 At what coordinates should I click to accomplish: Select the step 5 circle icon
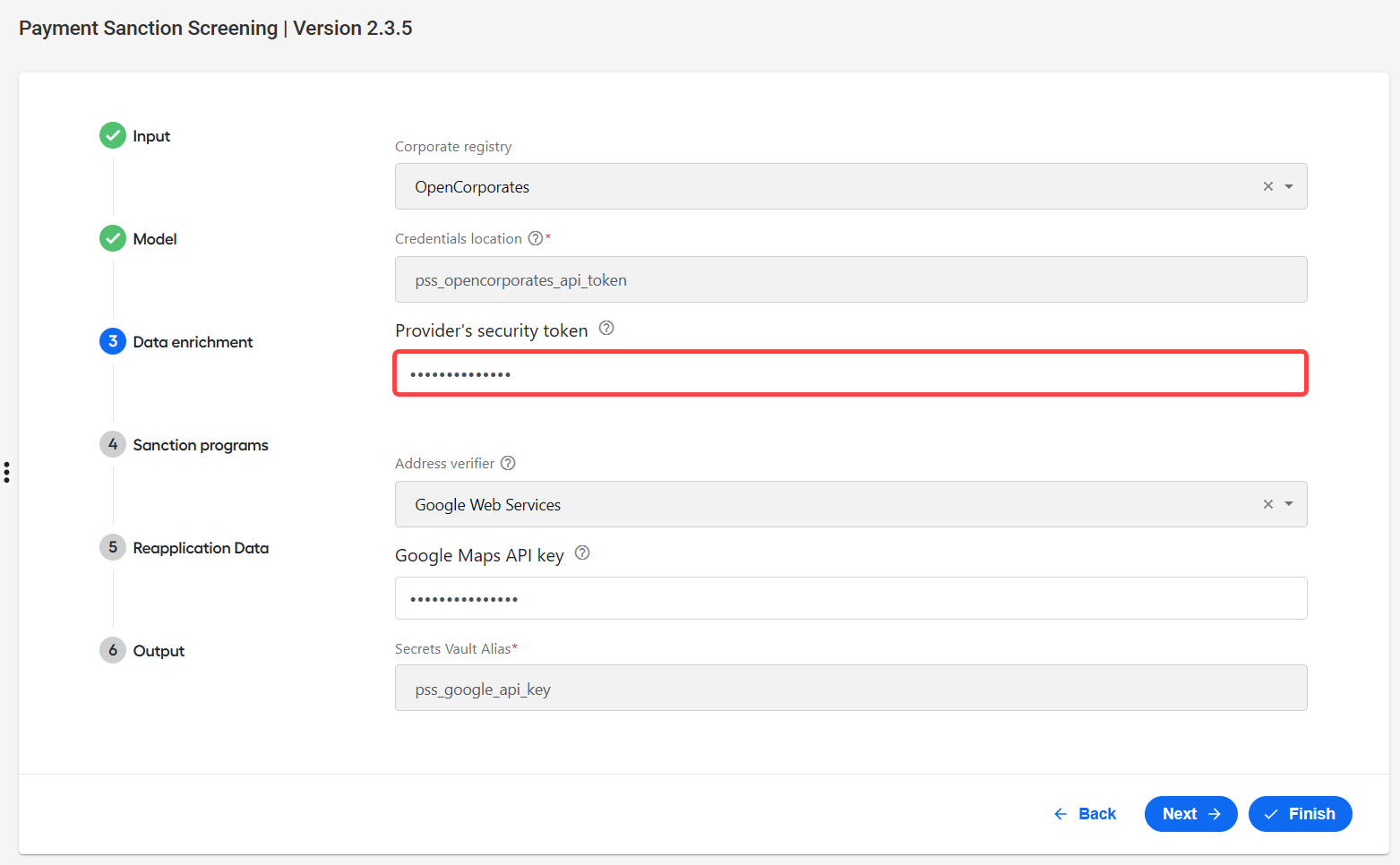113,547
